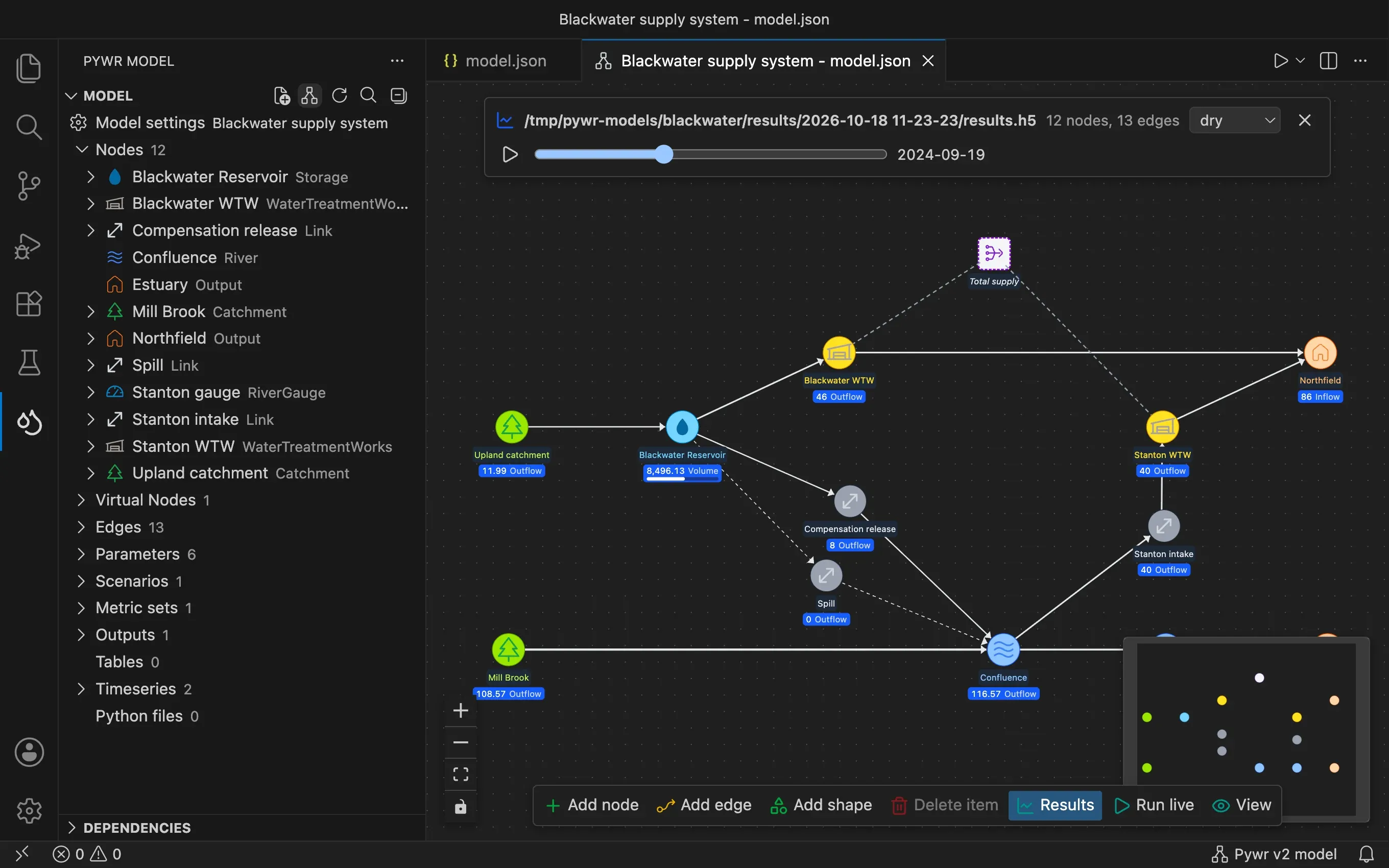
Task: Click the Add edge button
Action: (x=704, y=805)
